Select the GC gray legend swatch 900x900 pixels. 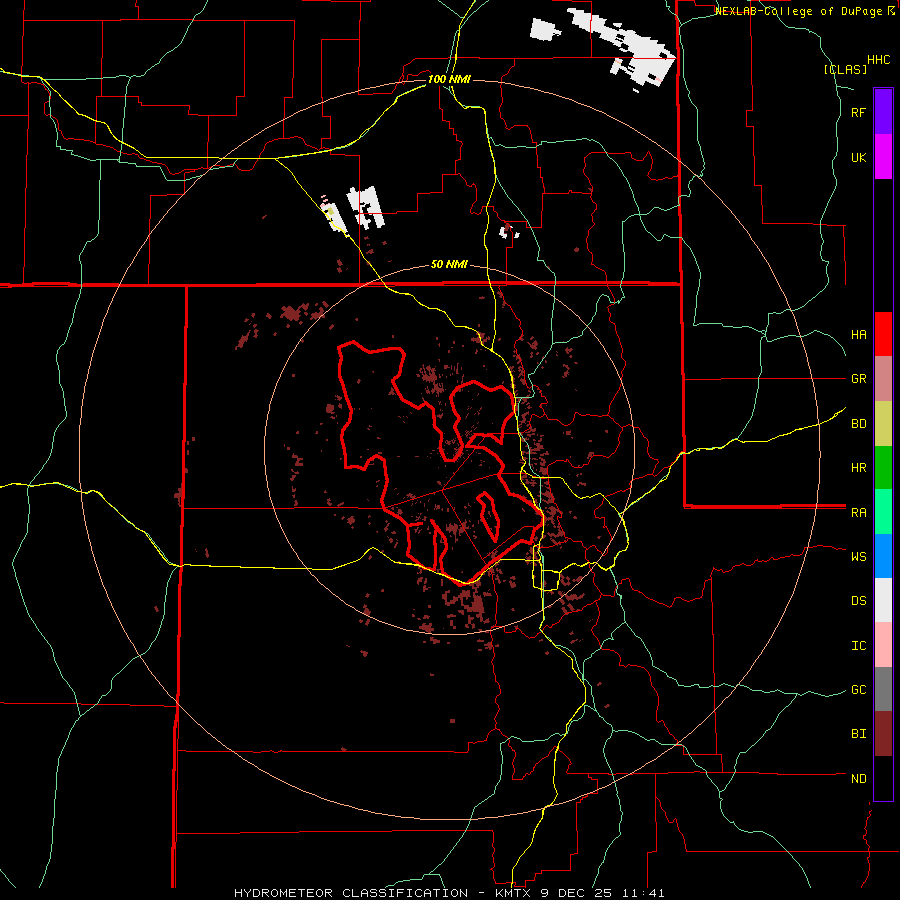click(883, 689)
